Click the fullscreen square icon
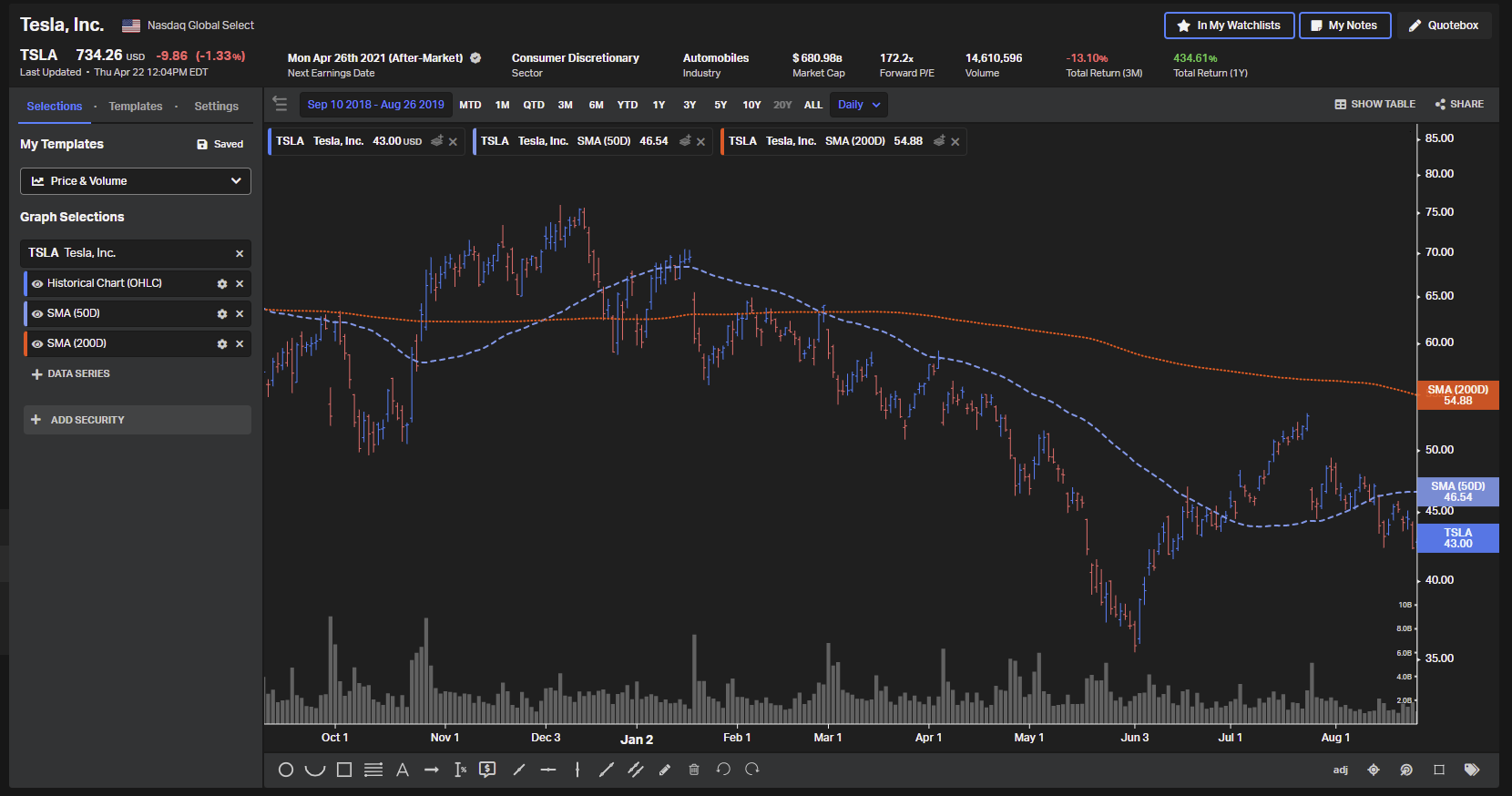Screen dimensions: 1512x796 pos(1439,770)
